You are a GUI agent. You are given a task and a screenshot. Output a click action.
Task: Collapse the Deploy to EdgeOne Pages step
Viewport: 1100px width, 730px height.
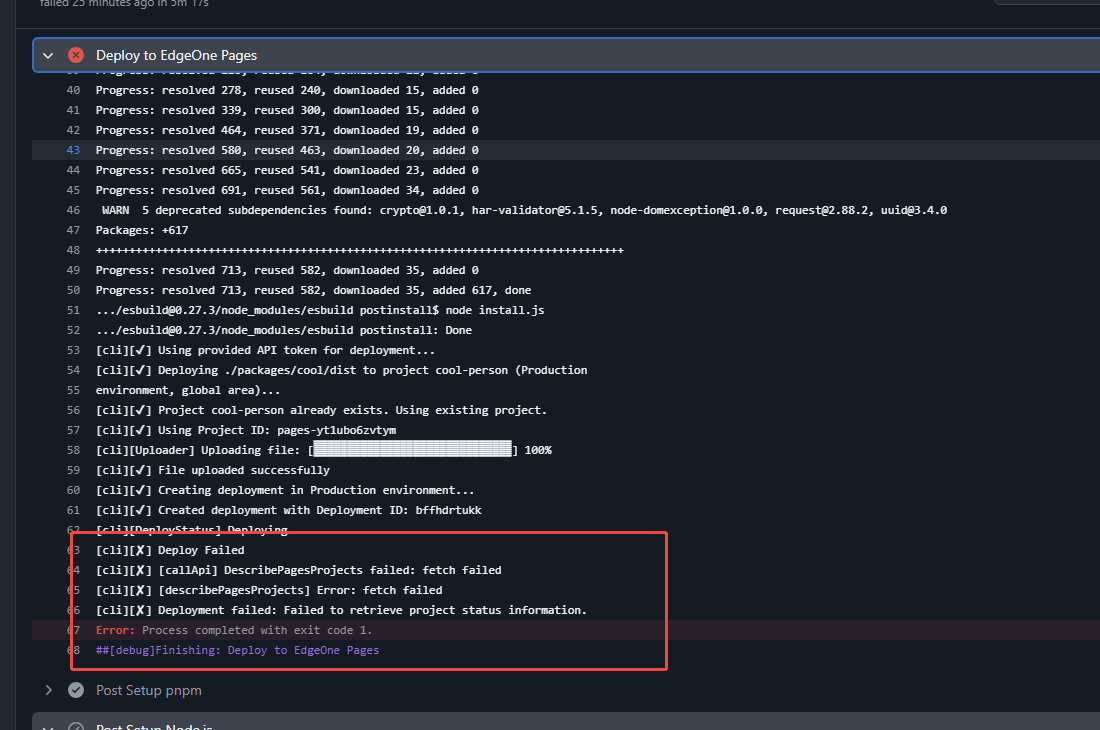coord(48,55)
